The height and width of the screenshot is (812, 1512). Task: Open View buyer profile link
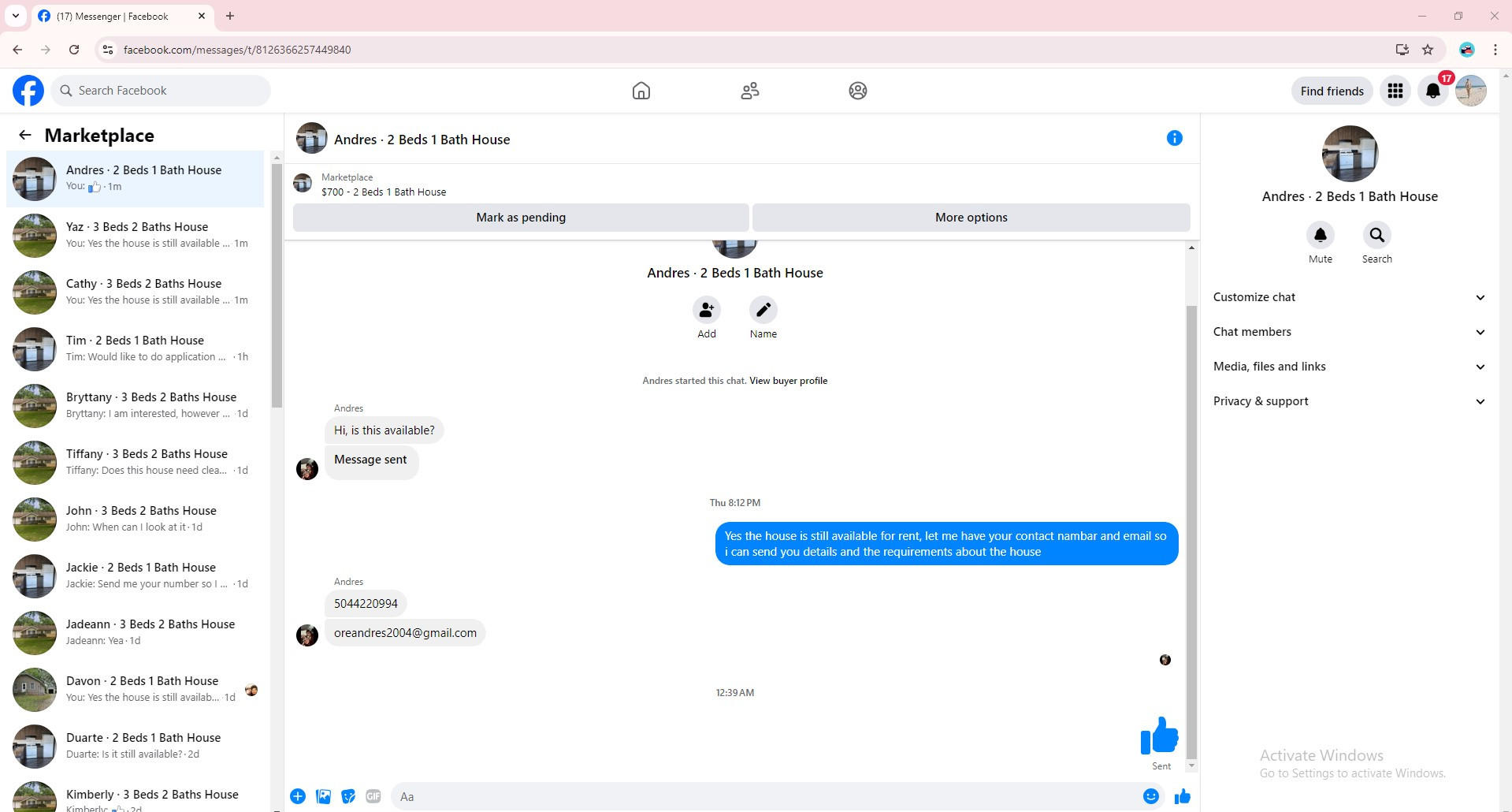coord(788,381)
